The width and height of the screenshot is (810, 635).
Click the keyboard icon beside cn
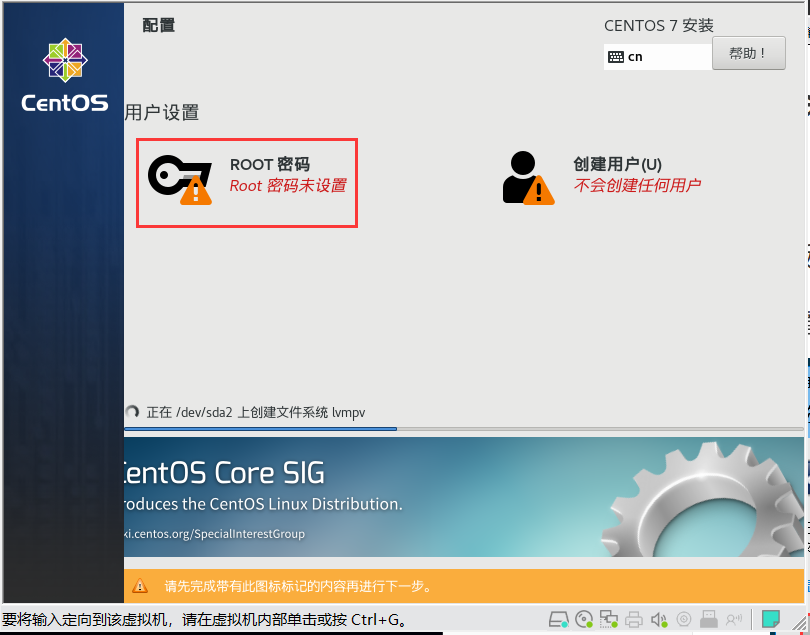[x=615, y=57]
